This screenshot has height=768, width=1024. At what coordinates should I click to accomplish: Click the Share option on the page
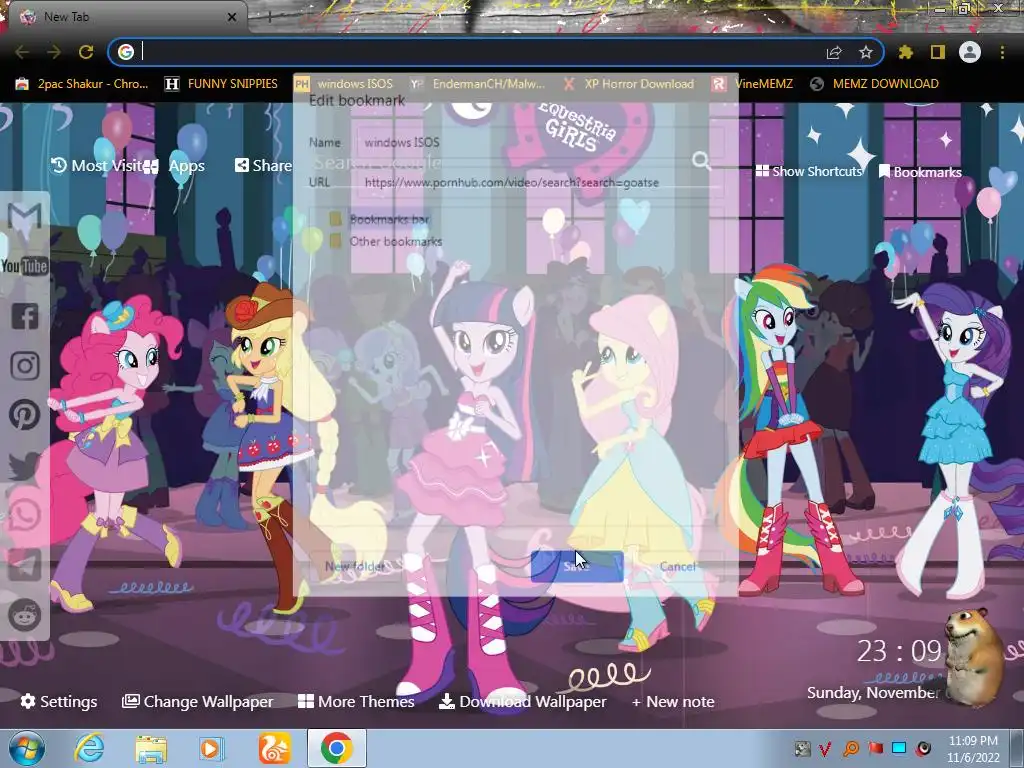click(263, 166)
